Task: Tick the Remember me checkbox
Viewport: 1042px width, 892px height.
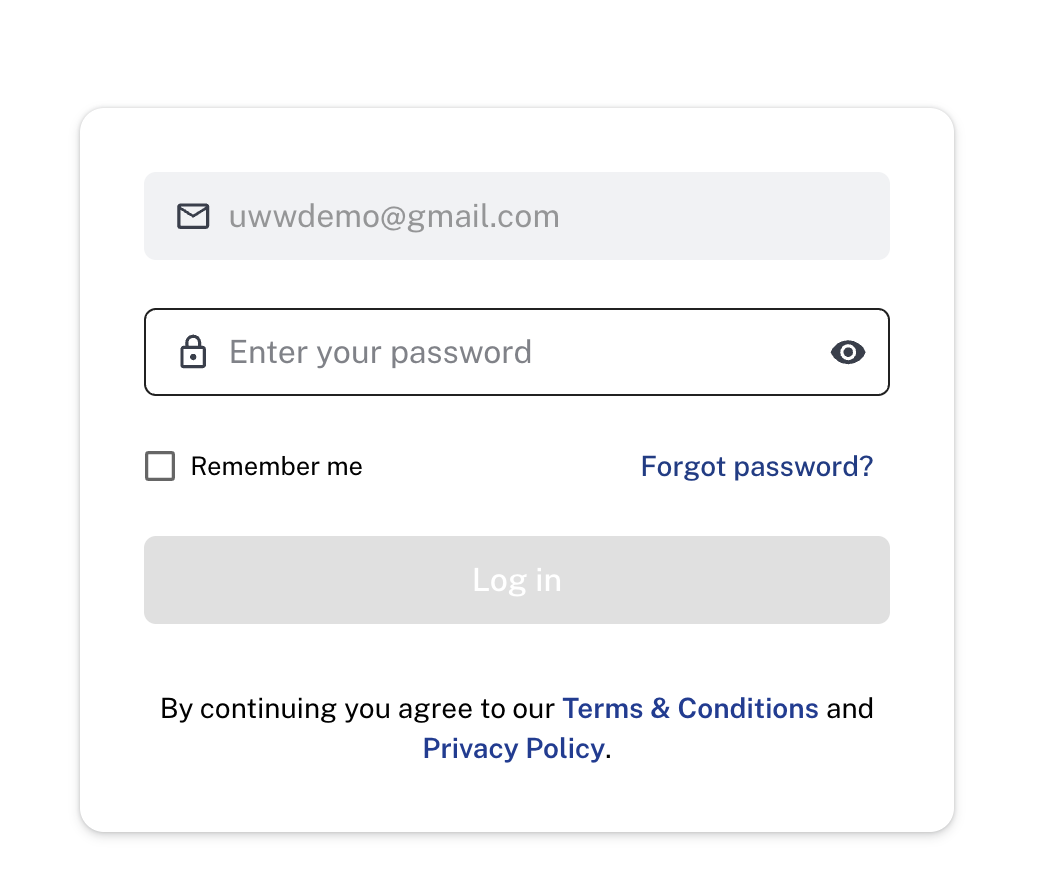Action: pos(160,466)
